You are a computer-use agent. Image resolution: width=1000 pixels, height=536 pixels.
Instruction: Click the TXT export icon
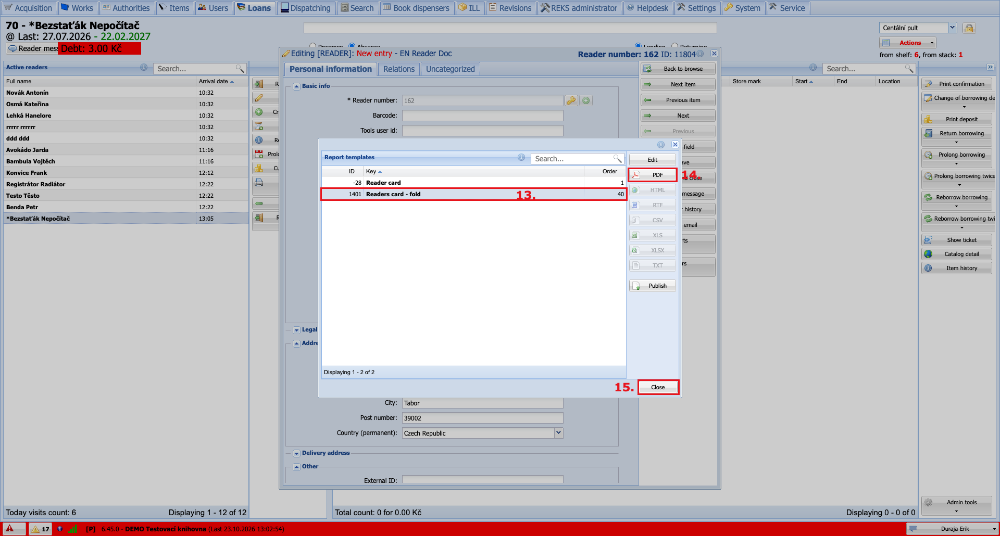point(635,265)
